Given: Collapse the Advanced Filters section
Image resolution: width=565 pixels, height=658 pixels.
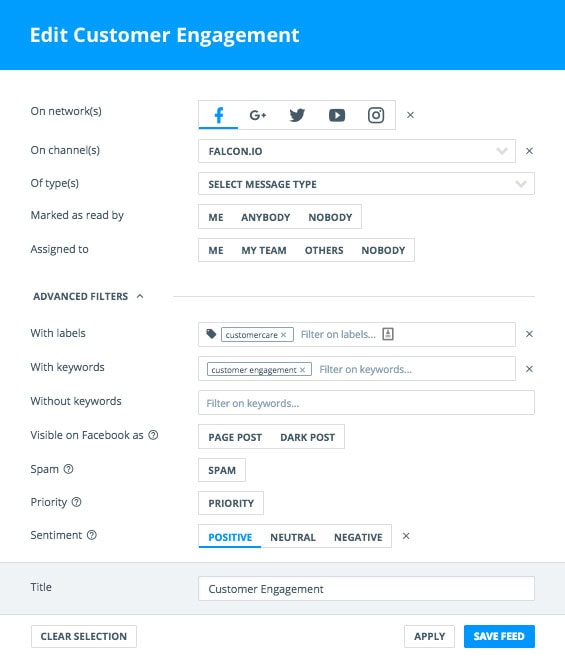Looking at the screenshot, I should [x=140, y=296].
